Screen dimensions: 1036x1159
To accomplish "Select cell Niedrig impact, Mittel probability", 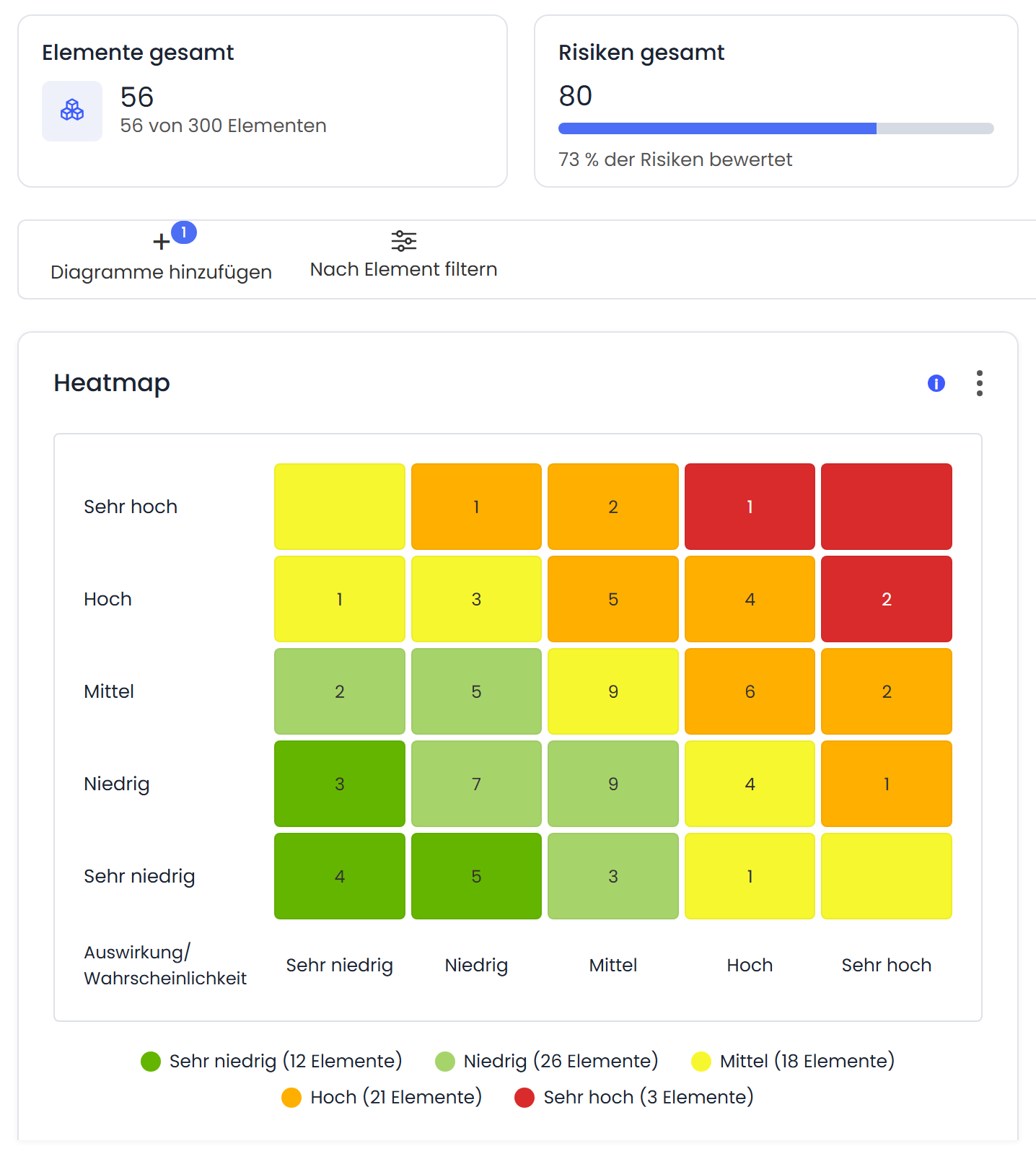I will [x=613, y=784].
